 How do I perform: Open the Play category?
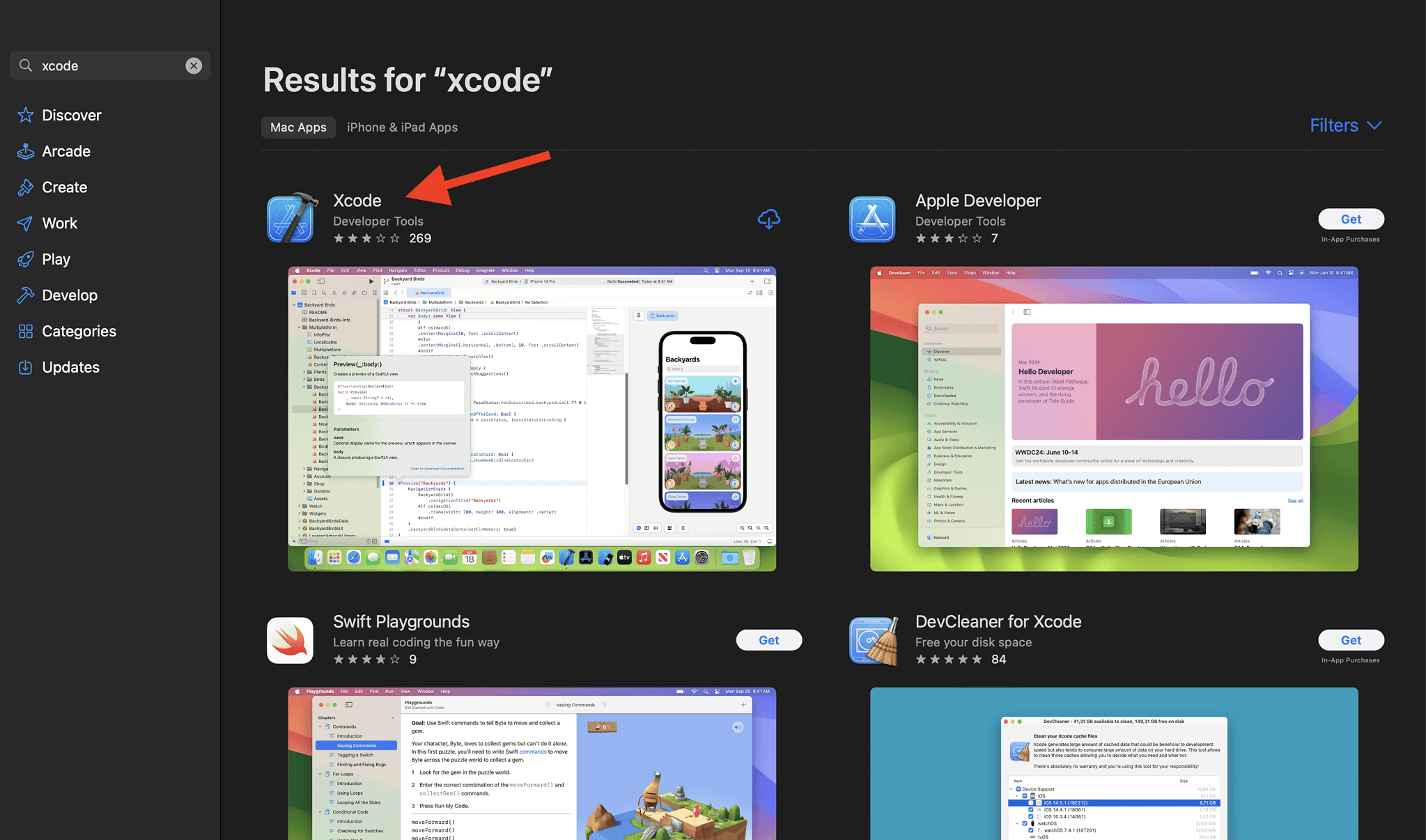click(56, 258)
